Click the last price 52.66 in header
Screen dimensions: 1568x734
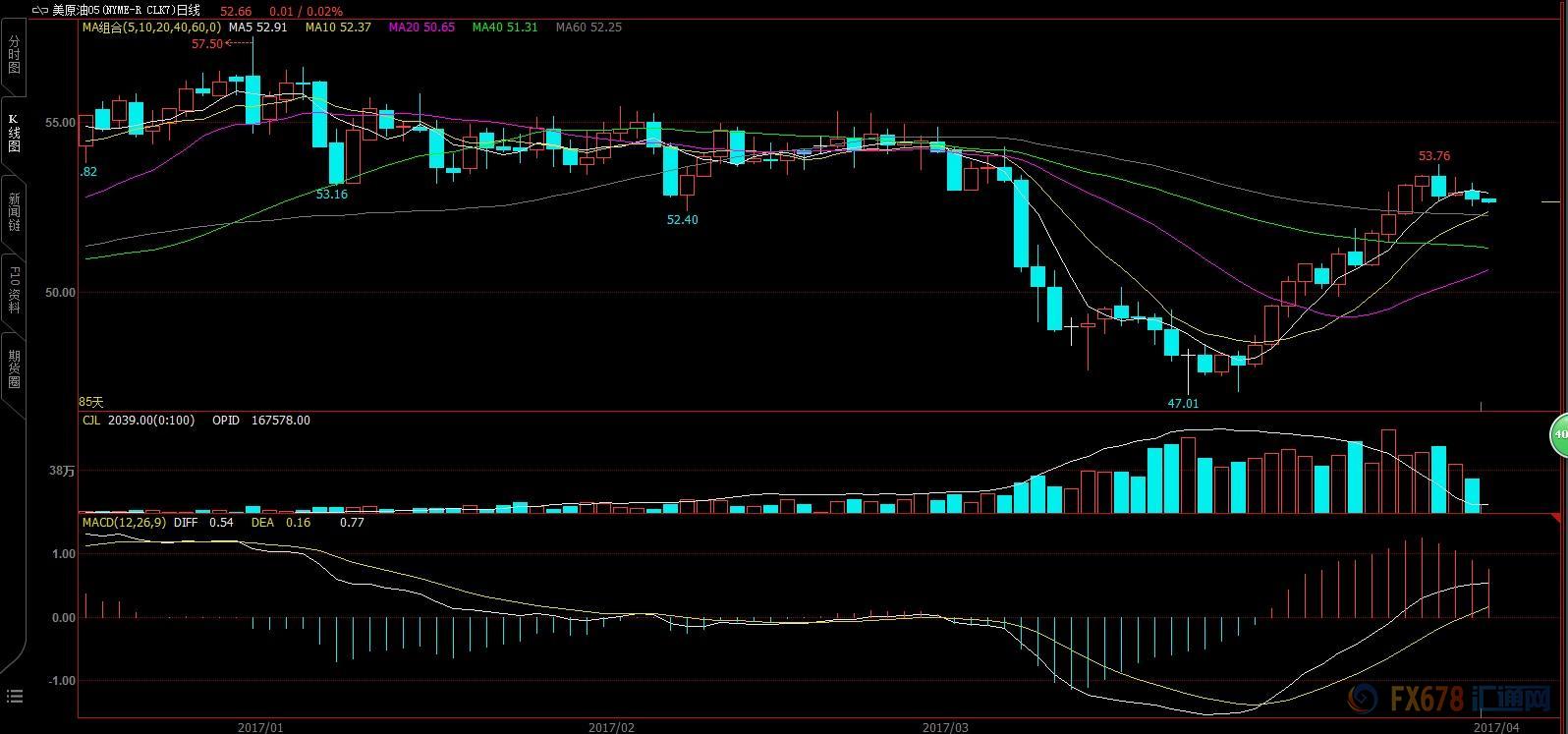pyautogui.click(x=237, y=12)
